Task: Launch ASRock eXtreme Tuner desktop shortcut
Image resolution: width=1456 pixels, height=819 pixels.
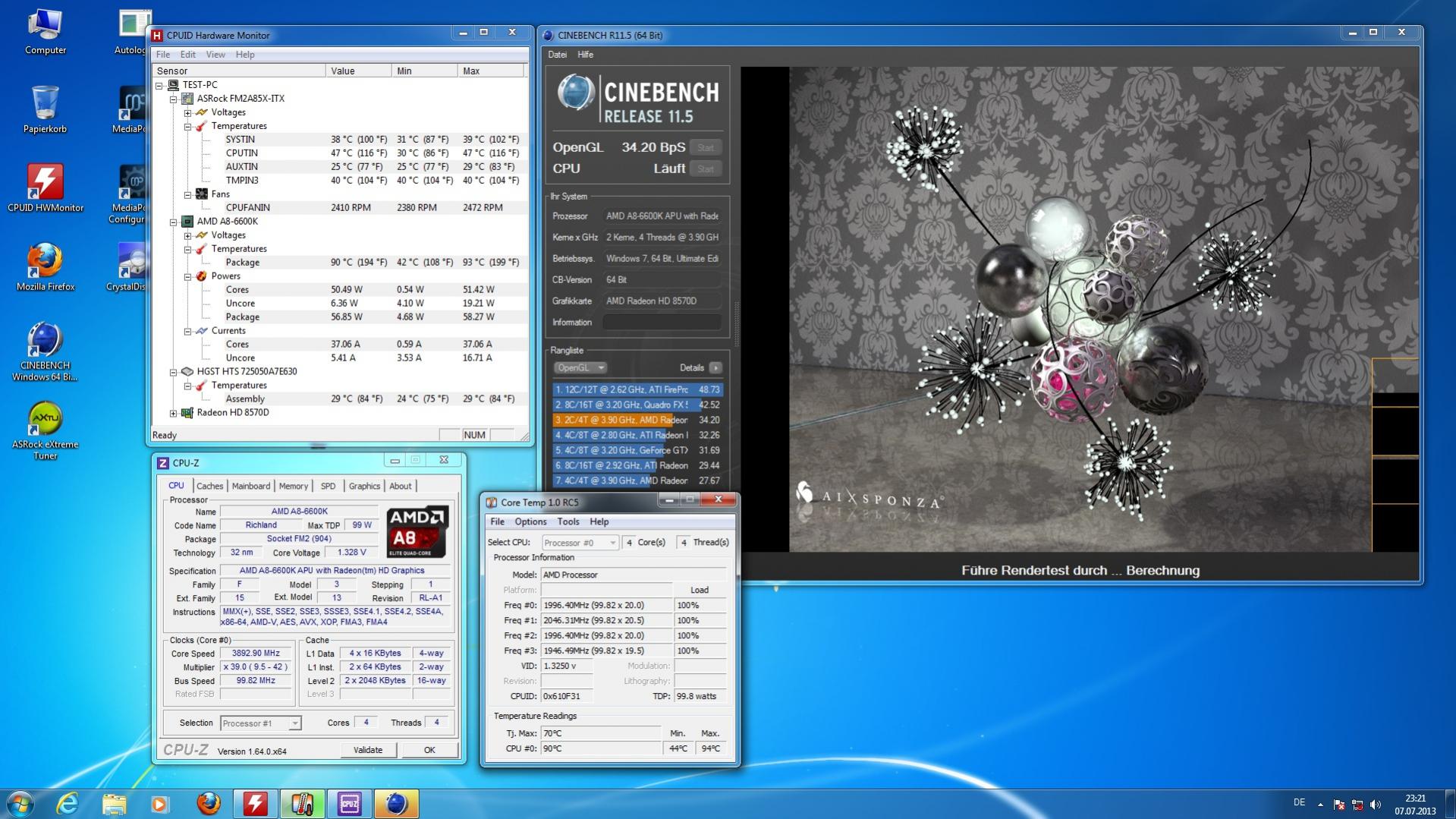Action: [x=46, y=430]
